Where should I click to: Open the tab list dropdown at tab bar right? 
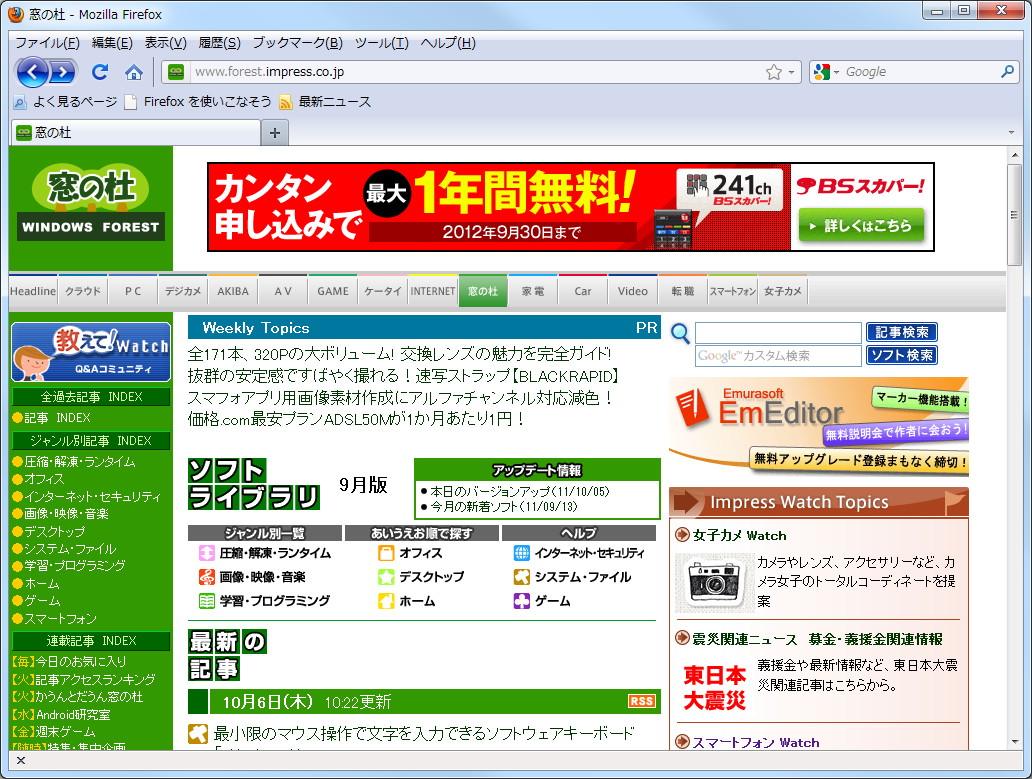pos(1009,131)
